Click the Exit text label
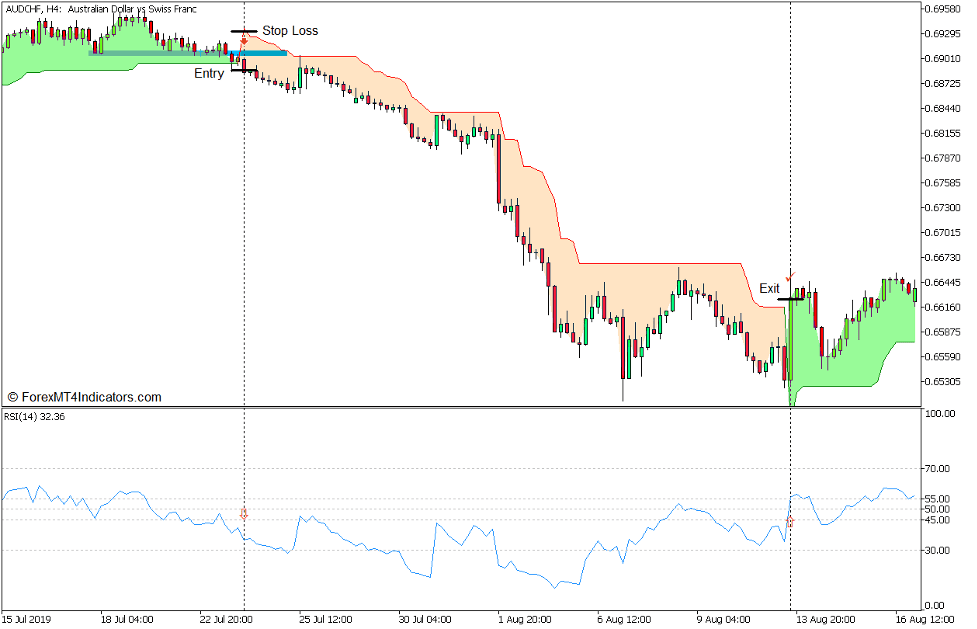977x629 pixels. [x=768, y=288]
